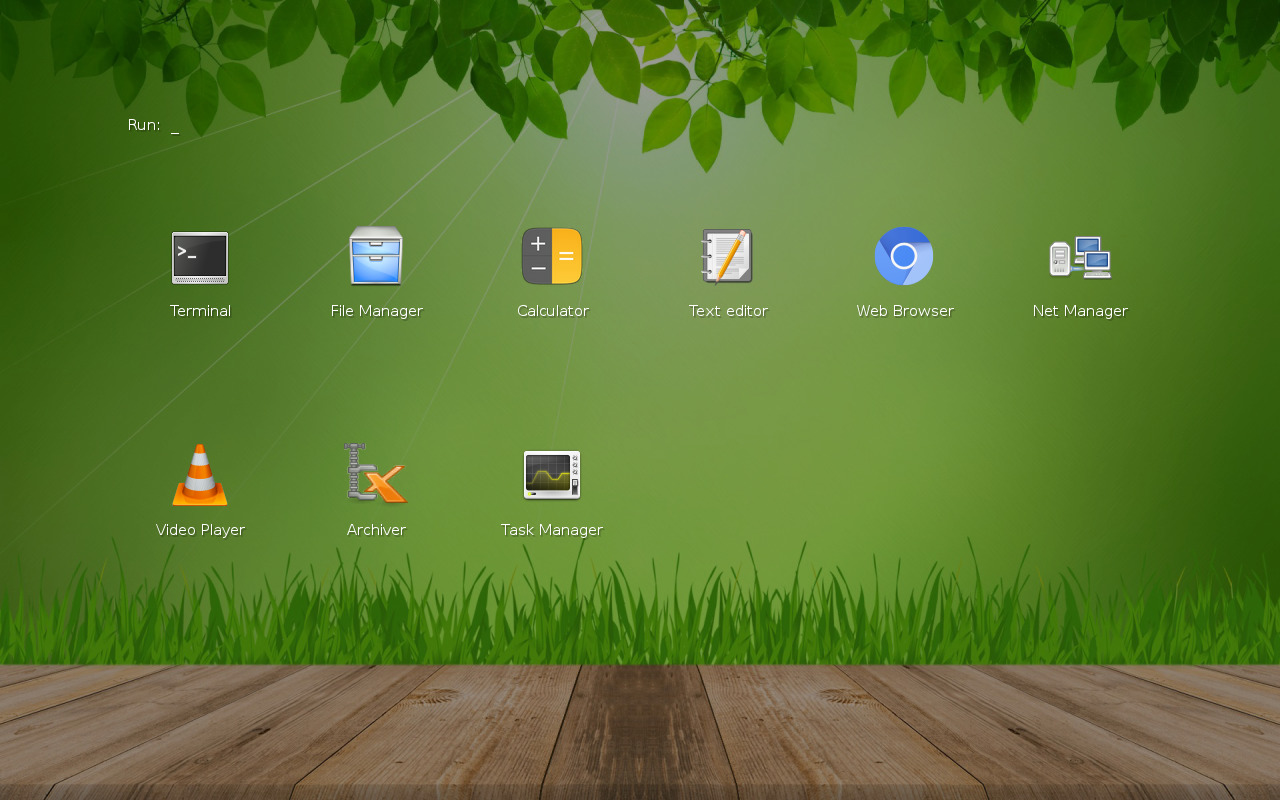Open the Net Manager tool
The width and height of the screenshot is (1280, 800).
(1080, 256)
